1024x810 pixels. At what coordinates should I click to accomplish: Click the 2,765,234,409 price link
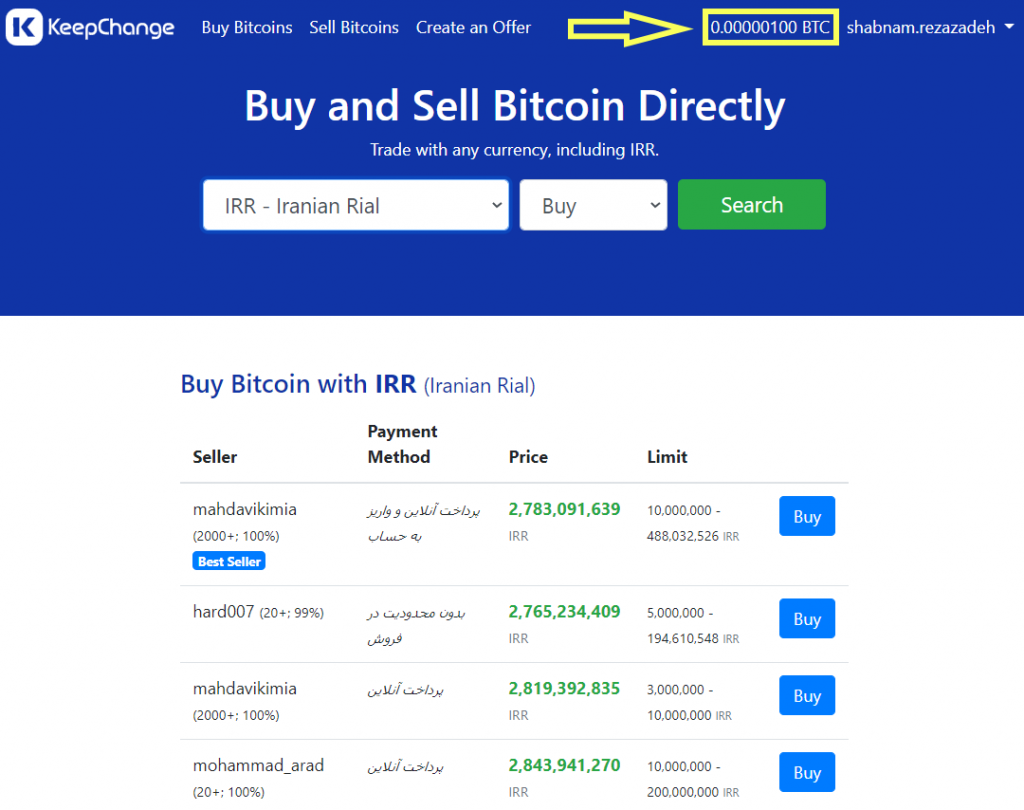pos(564,611)
